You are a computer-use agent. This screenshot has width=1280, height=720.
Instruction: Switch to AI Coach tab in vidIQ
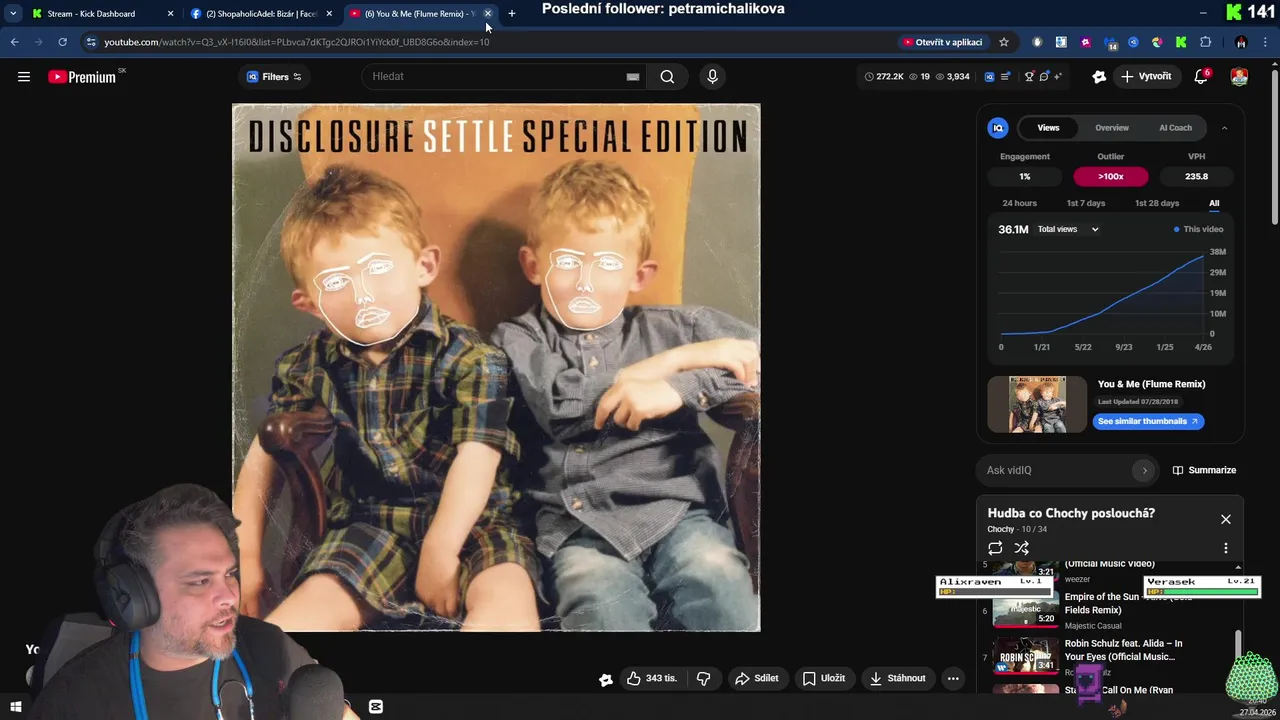(x=1175, y=128)
